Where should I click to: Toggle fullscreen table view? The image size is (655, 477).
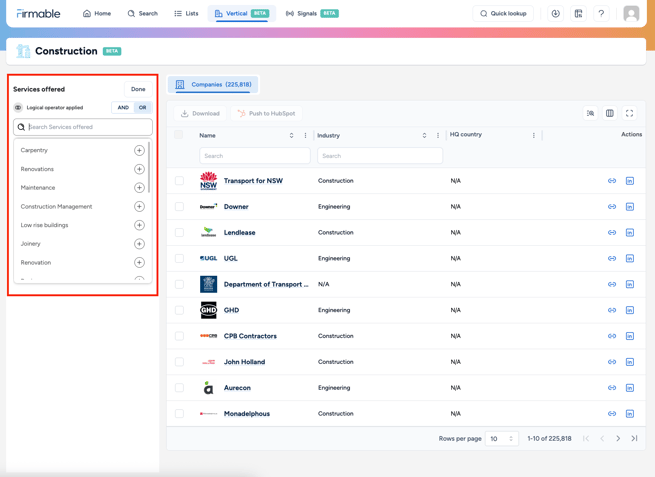[630, 113]
